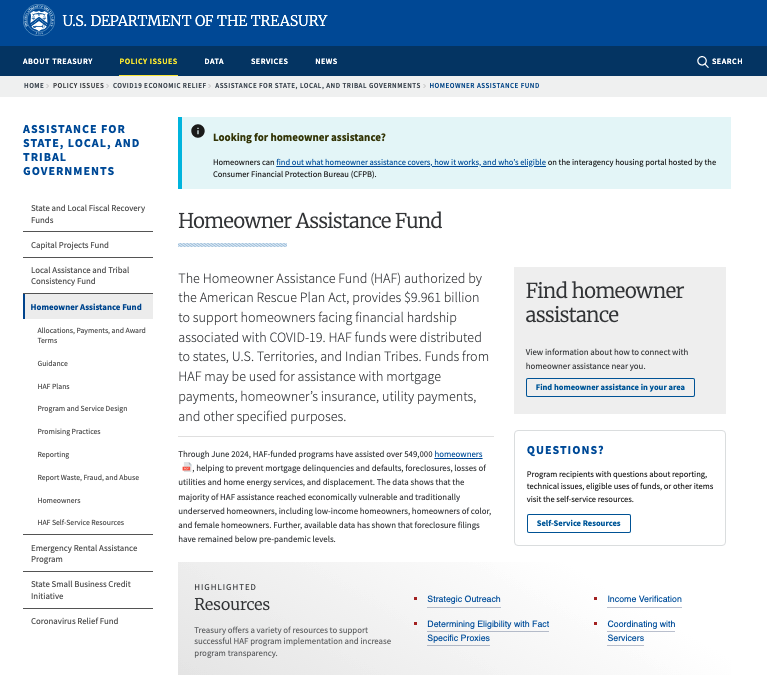Click the Highlighted Resources heading
The height and width of the screenshot is (686, 767).
[232, 597]
